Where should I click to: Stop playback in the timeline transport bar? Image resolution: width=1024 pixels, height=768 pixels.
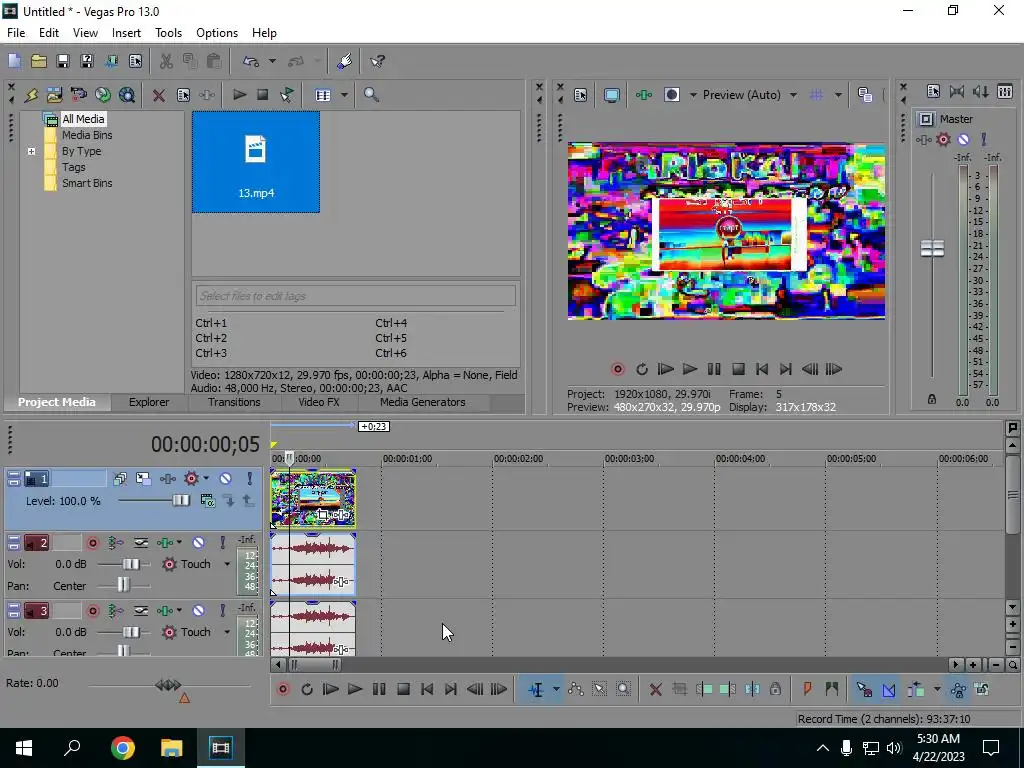click(404, 690)
